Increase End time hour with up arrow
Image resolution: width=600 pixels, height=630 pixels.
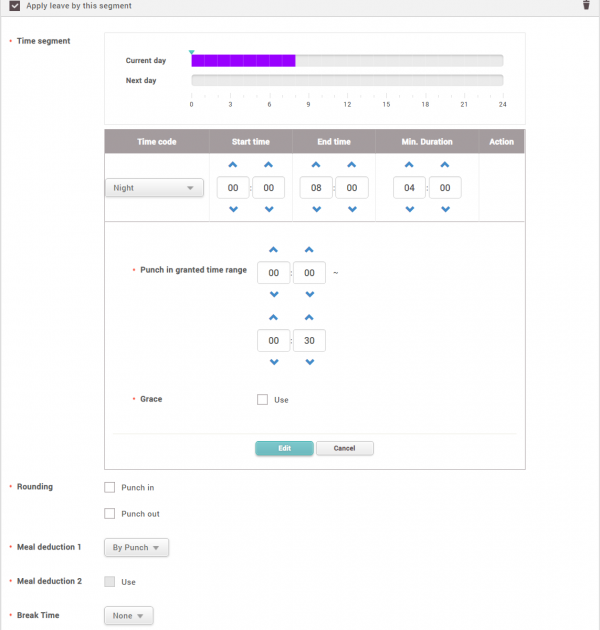[316, 165]
